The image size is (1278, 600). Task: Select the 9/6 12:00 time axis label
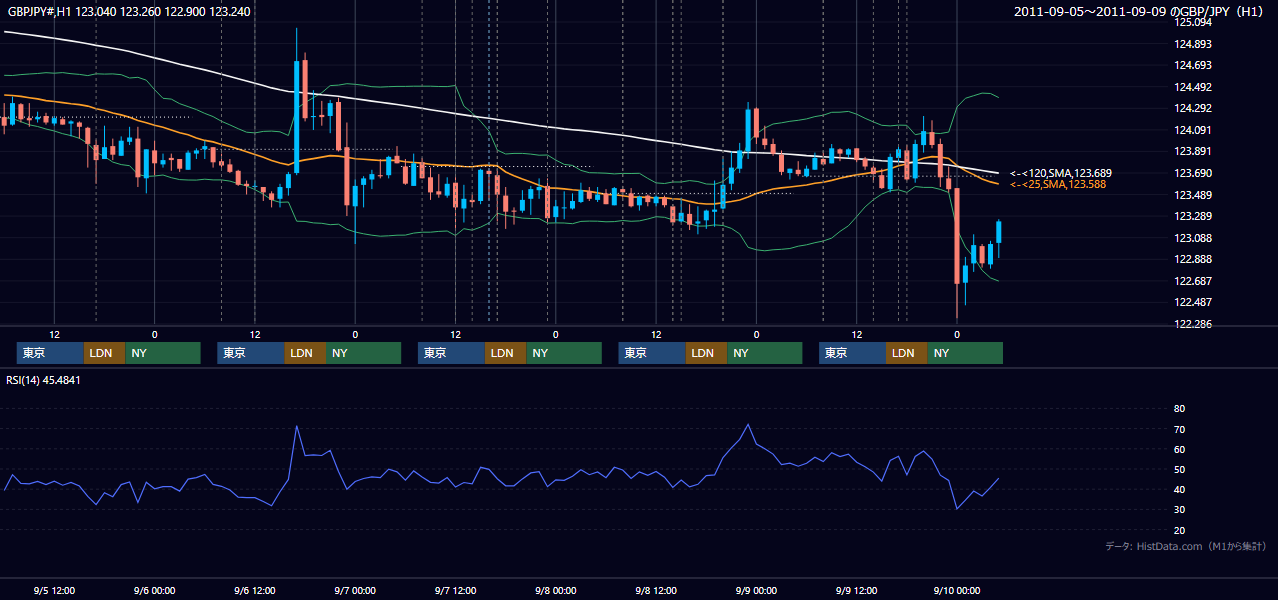click(x=254, y=591)
